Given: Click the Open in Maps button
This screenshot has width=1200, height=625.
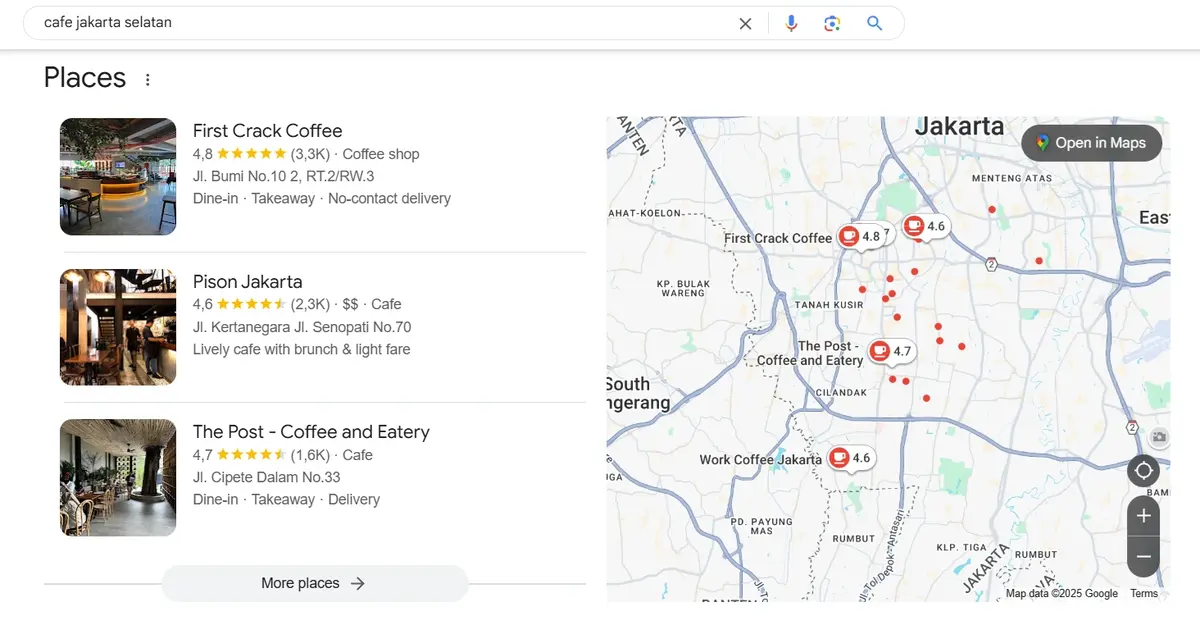Looking at the screenshot, I should [x=1091, y=143].
